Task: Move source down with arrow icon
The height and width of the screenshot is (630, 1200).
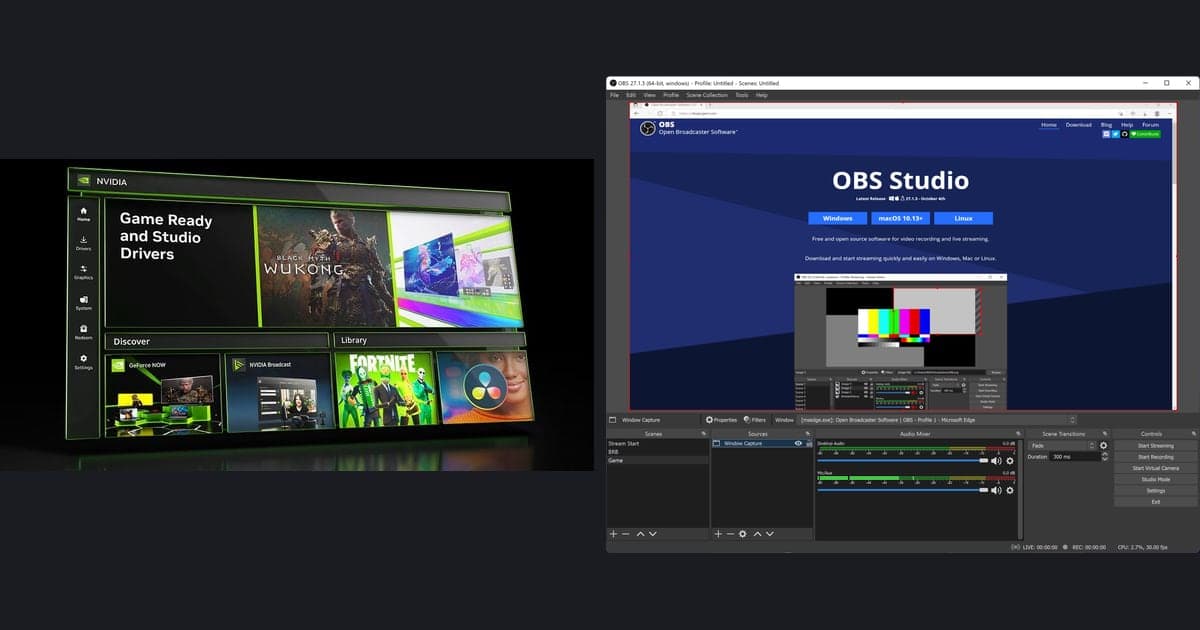Action: 770,534
